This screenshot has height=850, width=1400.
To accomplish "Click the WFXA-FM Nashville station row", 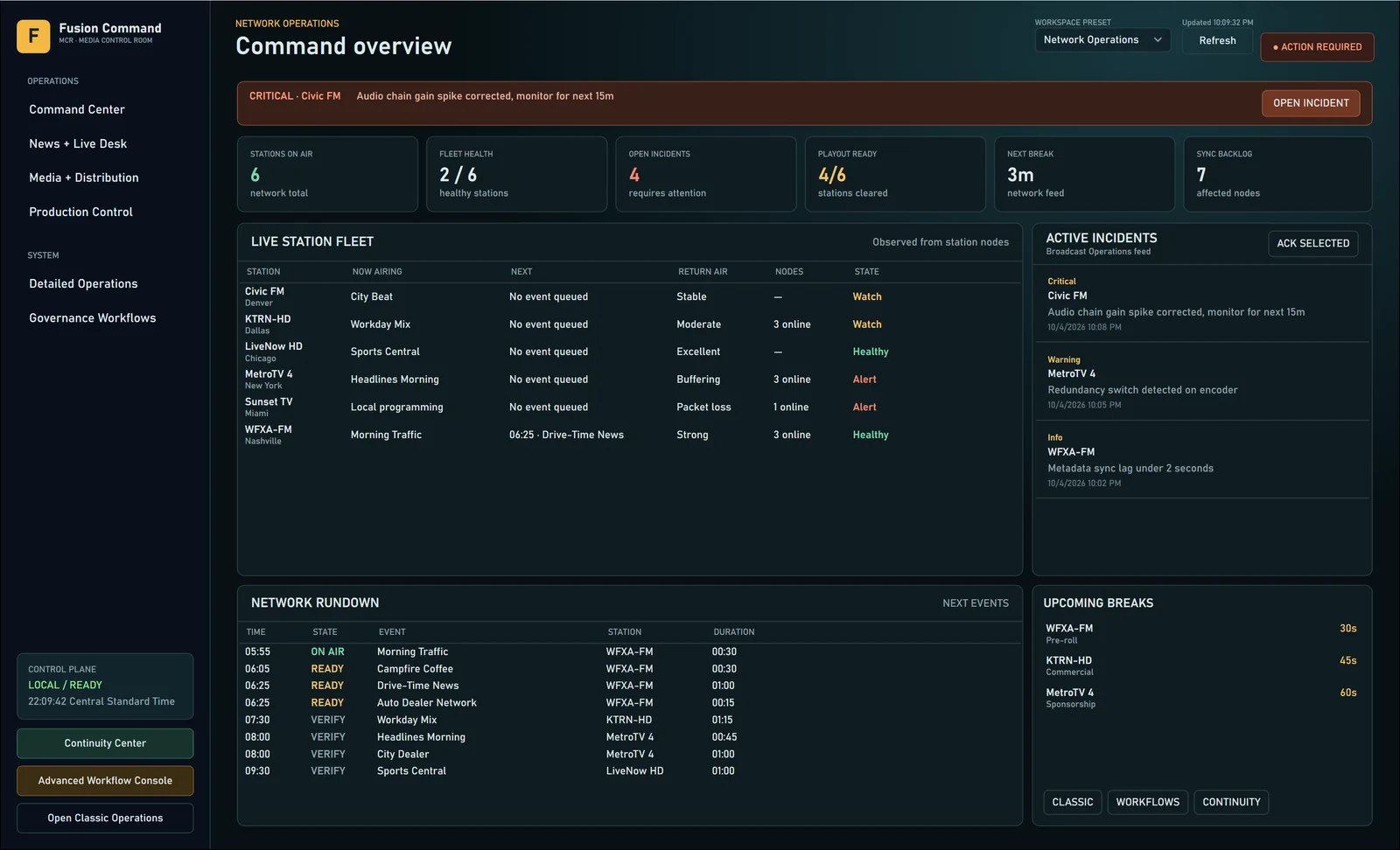I will click(630, 435).
